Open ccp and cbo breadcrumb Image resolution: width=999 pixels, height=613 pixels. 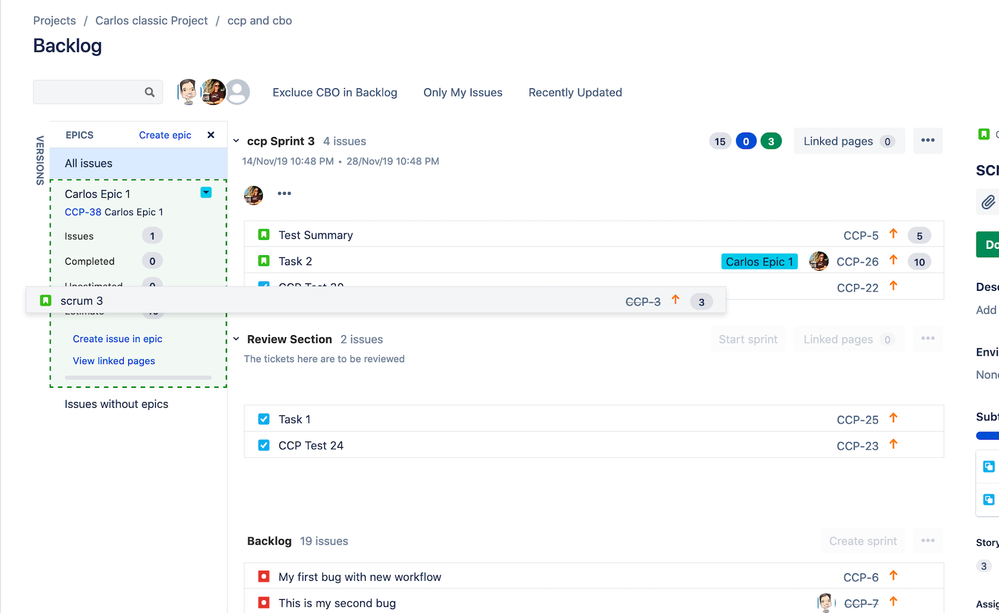259,20
